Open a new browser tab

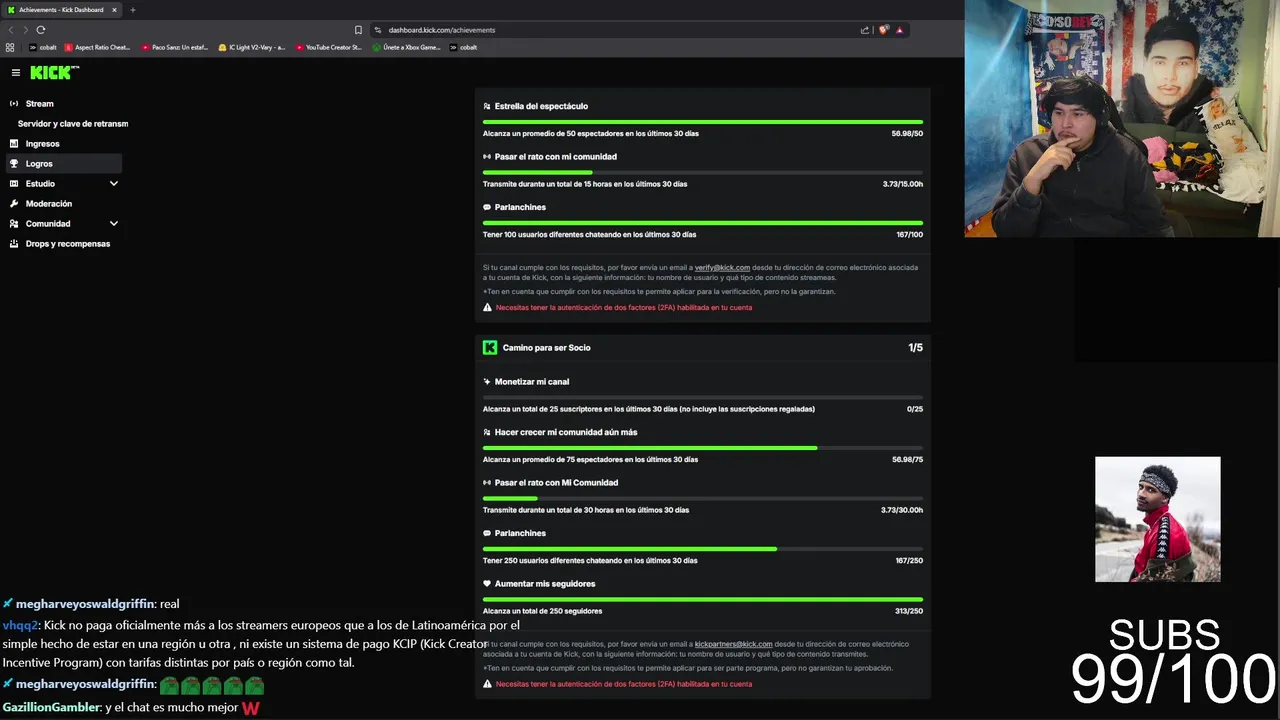133,10
